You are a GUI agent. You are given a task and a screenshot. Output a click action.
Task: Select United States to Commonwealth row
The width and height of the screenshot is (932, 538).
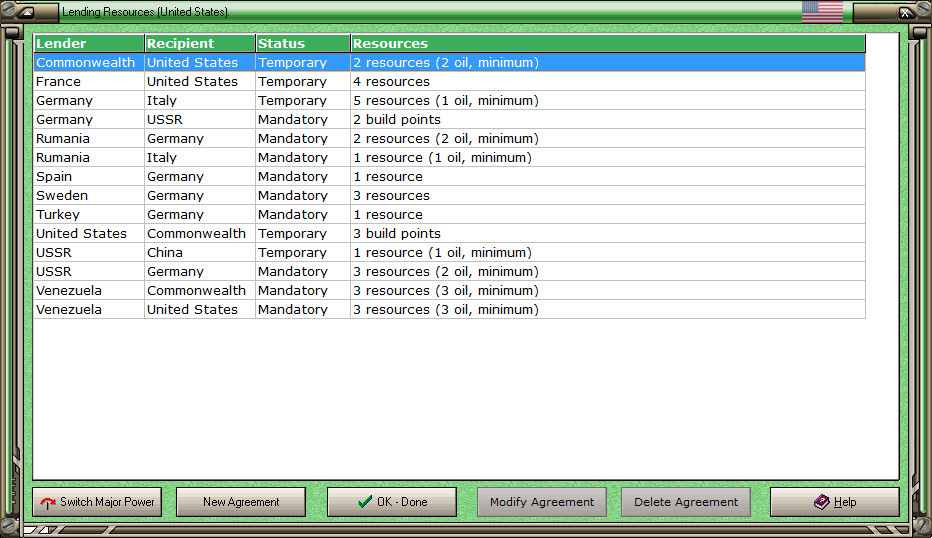(449, 234)
